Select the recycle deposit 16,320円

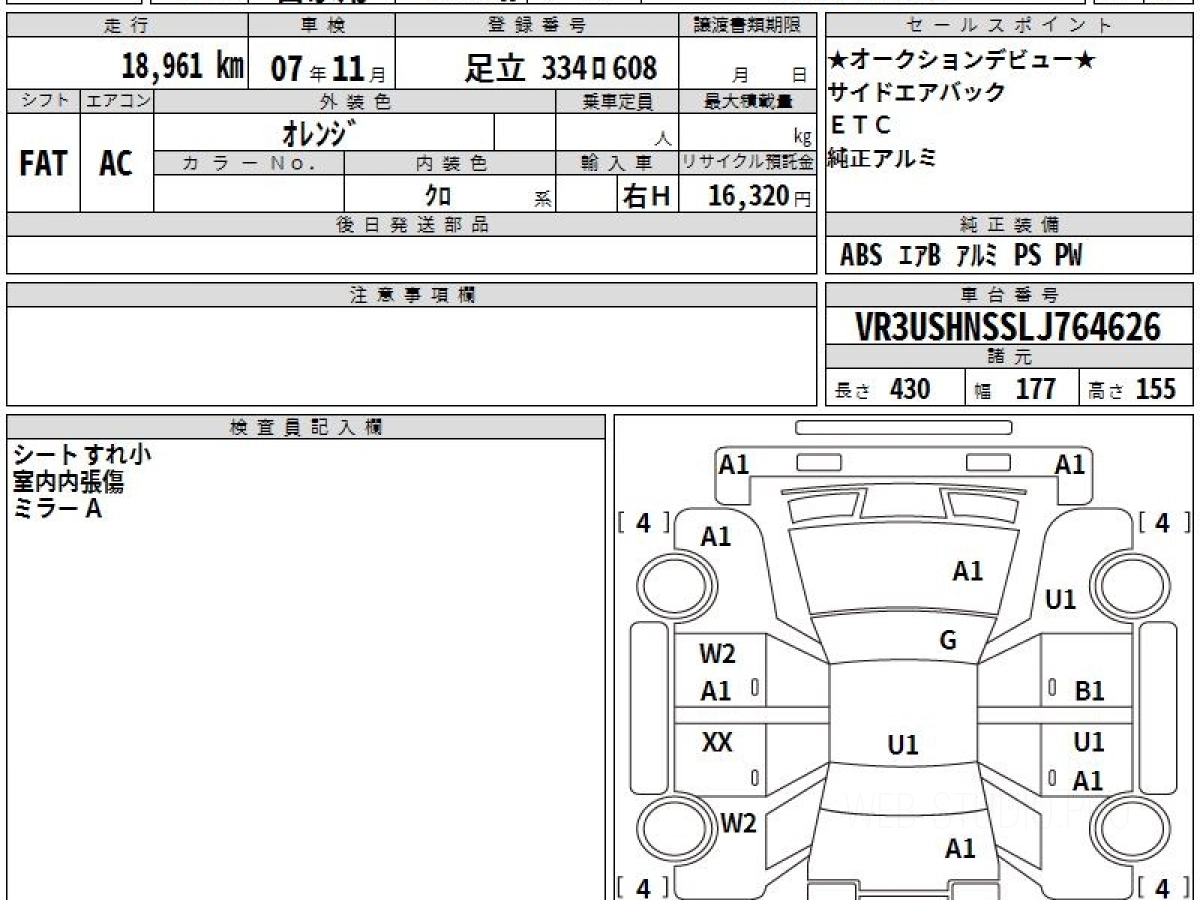(759, 196)
